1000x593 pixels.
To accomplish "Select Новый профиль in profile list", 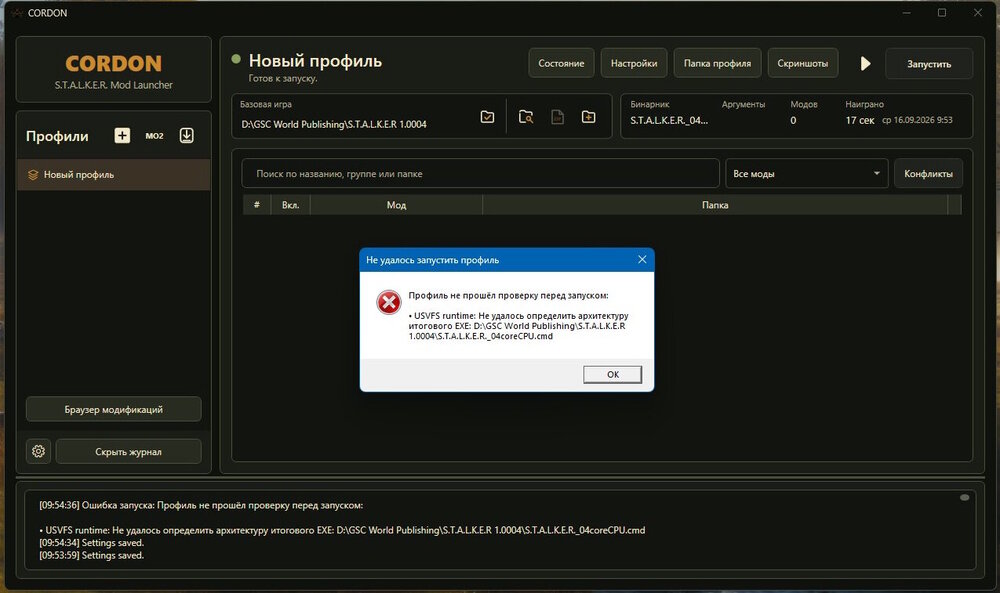I will tap(114, 175).
